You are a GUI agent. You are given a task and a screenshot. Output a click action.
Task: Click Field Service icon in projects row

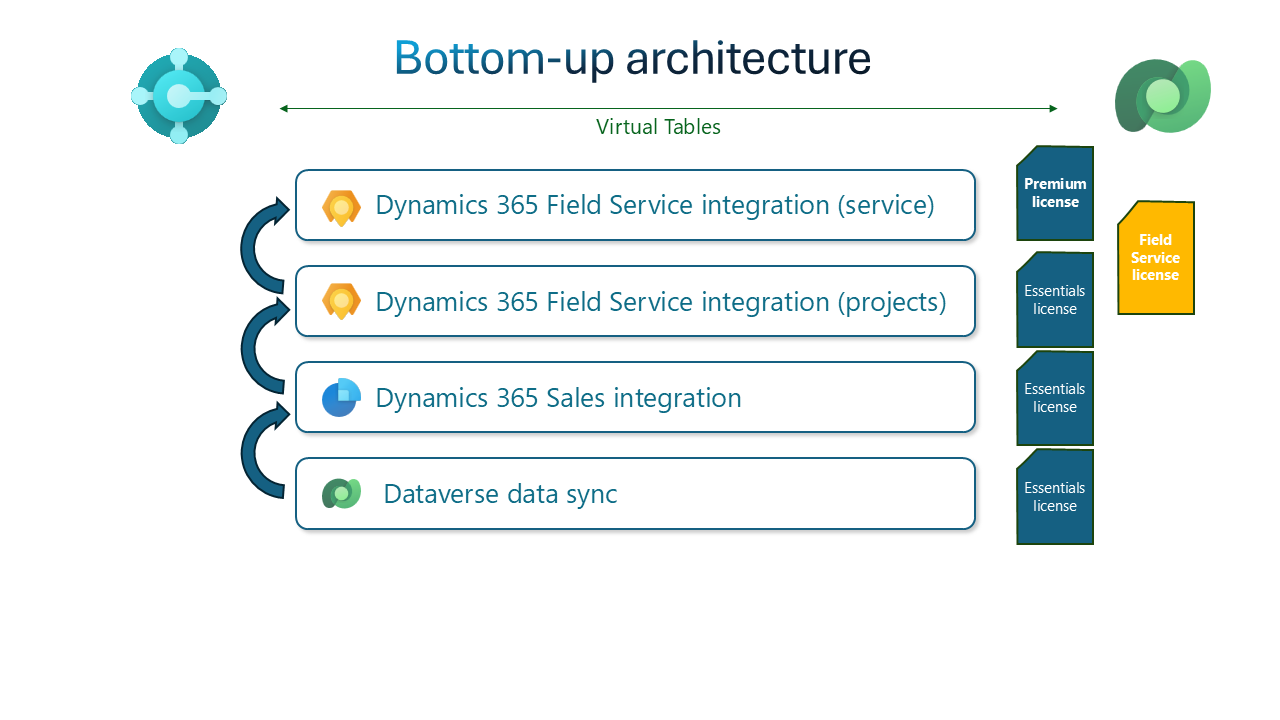tap(341, 302)
